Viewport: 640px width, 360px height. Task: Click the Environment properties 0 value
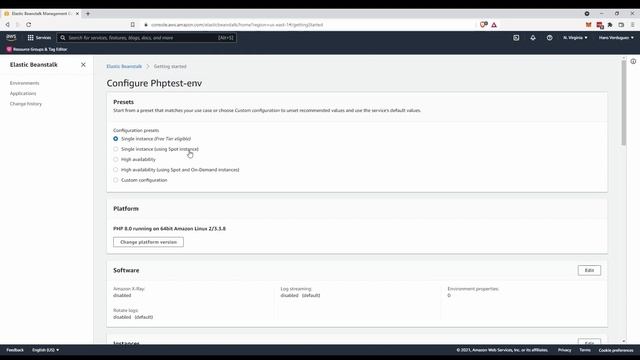(x=449, y=295)
